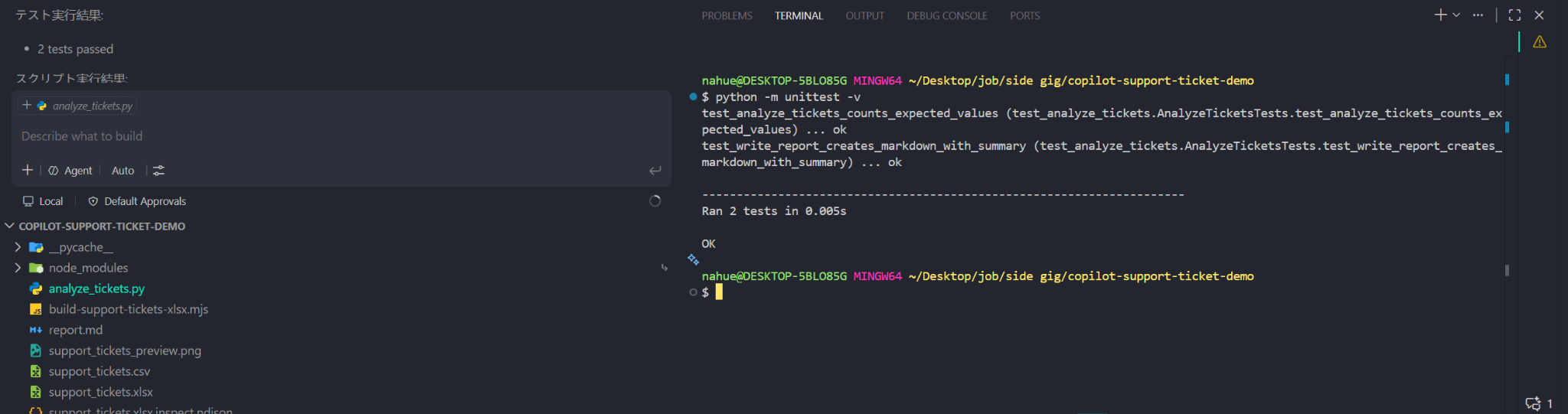The width and height of the screenshot is (1568, 414).
Task: Open terminal panel more actions ellipsis
Action: coord(1478,15)
